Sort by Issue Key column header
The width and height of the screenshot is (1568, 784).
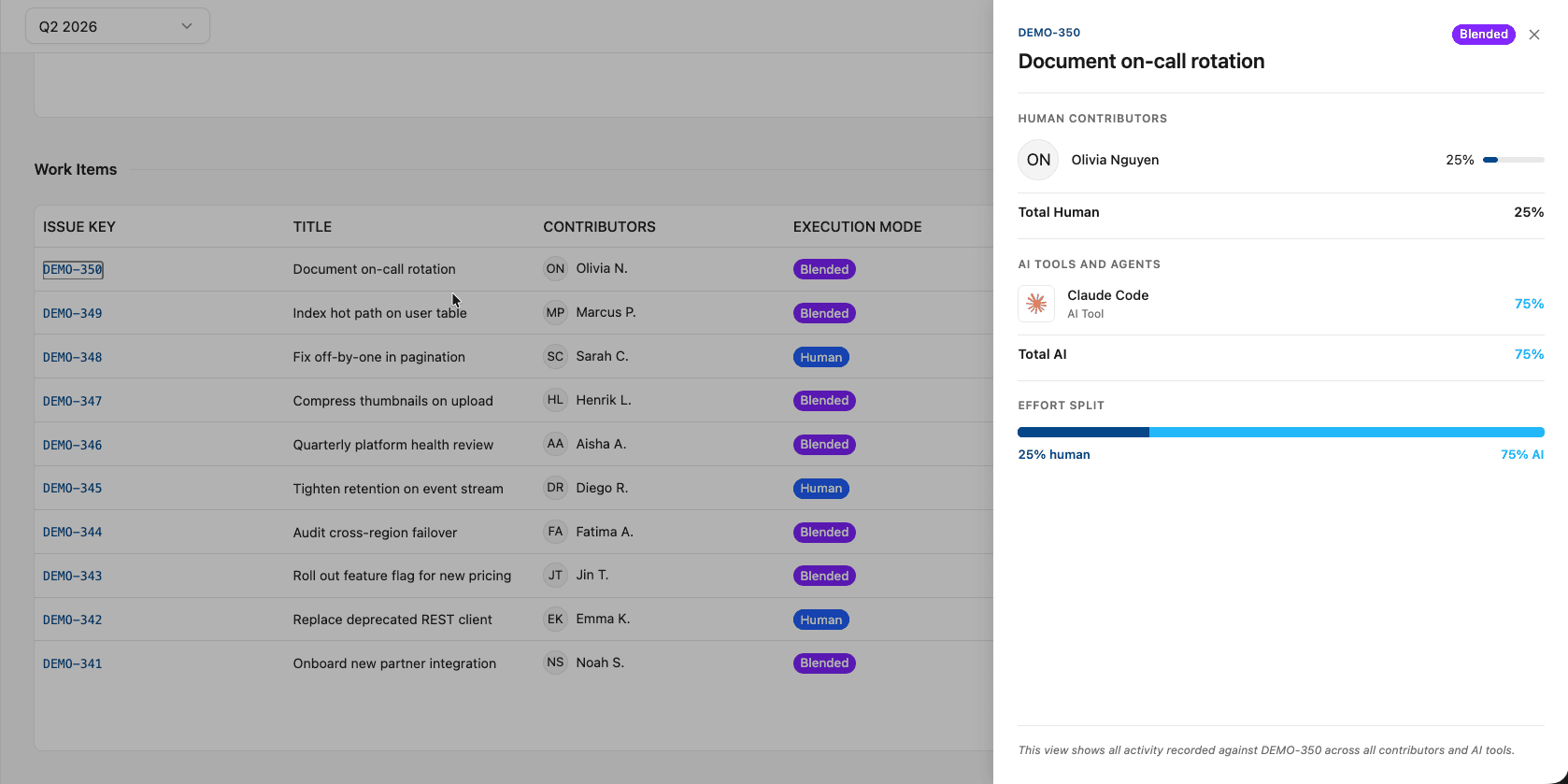tap(79, 227)
